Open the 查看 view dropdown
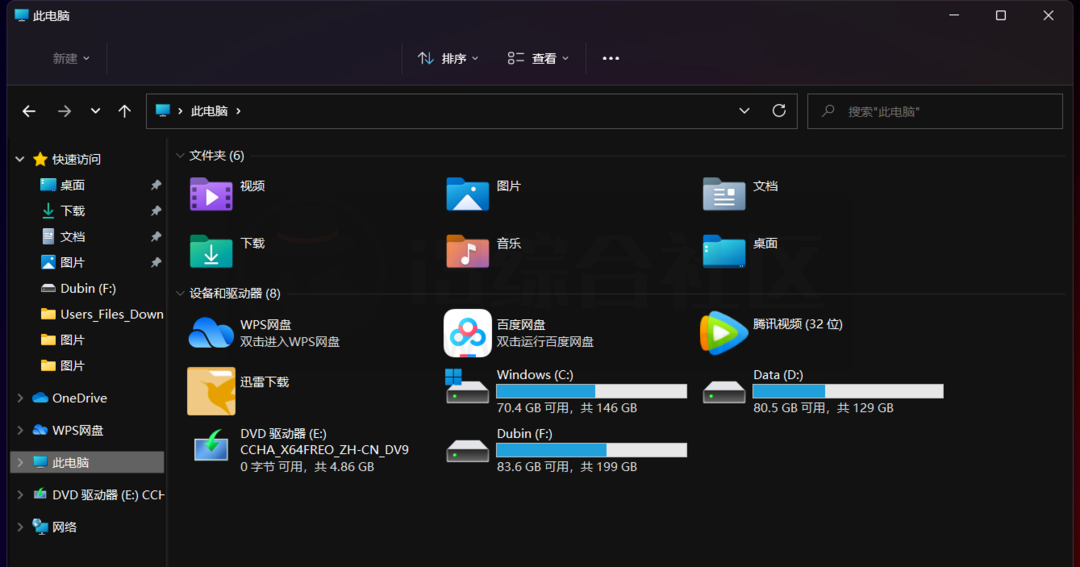Image resolution: width=1080 pixels, height=567 pixels. click(538, 59)
